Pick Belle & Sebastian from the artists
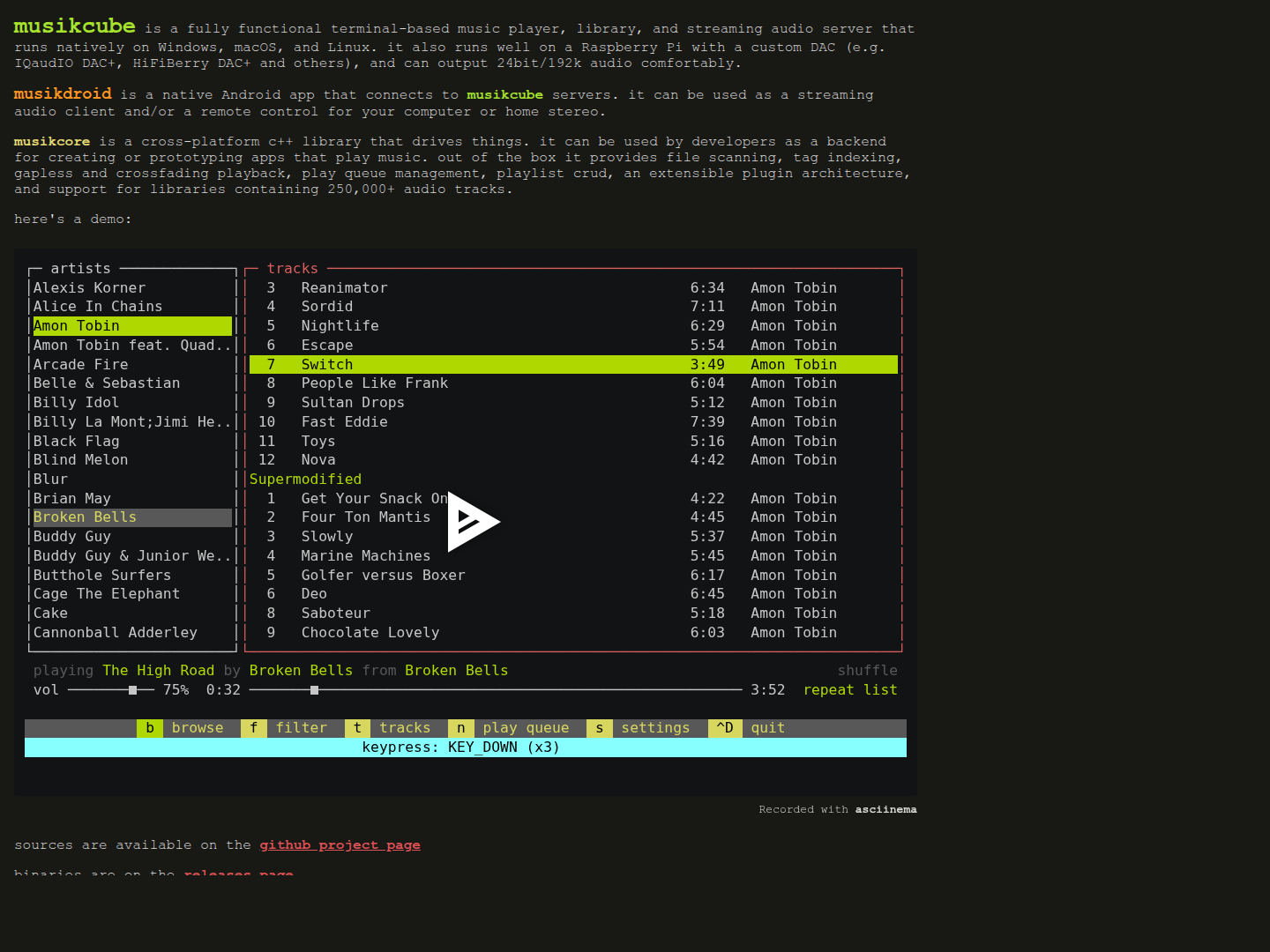1270x952 pixels. point(132,383)
